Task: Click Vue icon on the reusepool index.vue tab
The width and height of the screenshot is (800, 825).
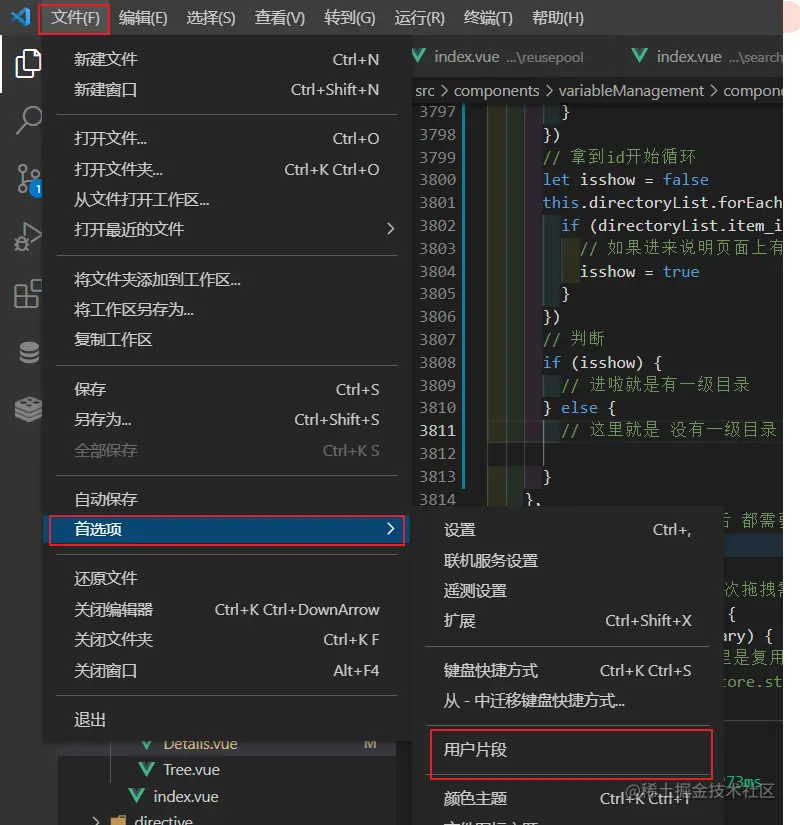Action: 419,55
